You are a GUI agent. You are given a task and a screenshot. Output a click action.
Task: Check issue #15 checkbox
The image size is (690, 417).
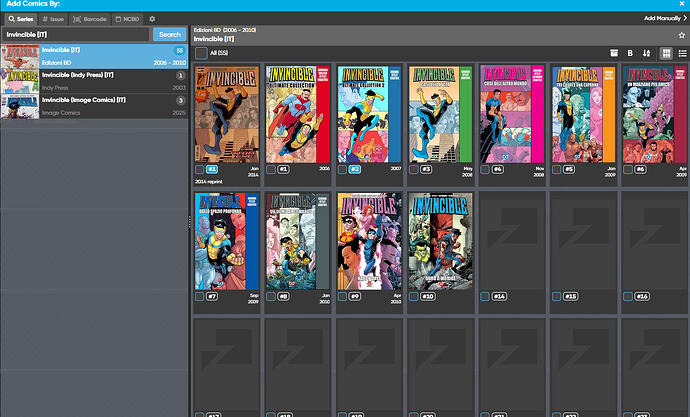556,296
